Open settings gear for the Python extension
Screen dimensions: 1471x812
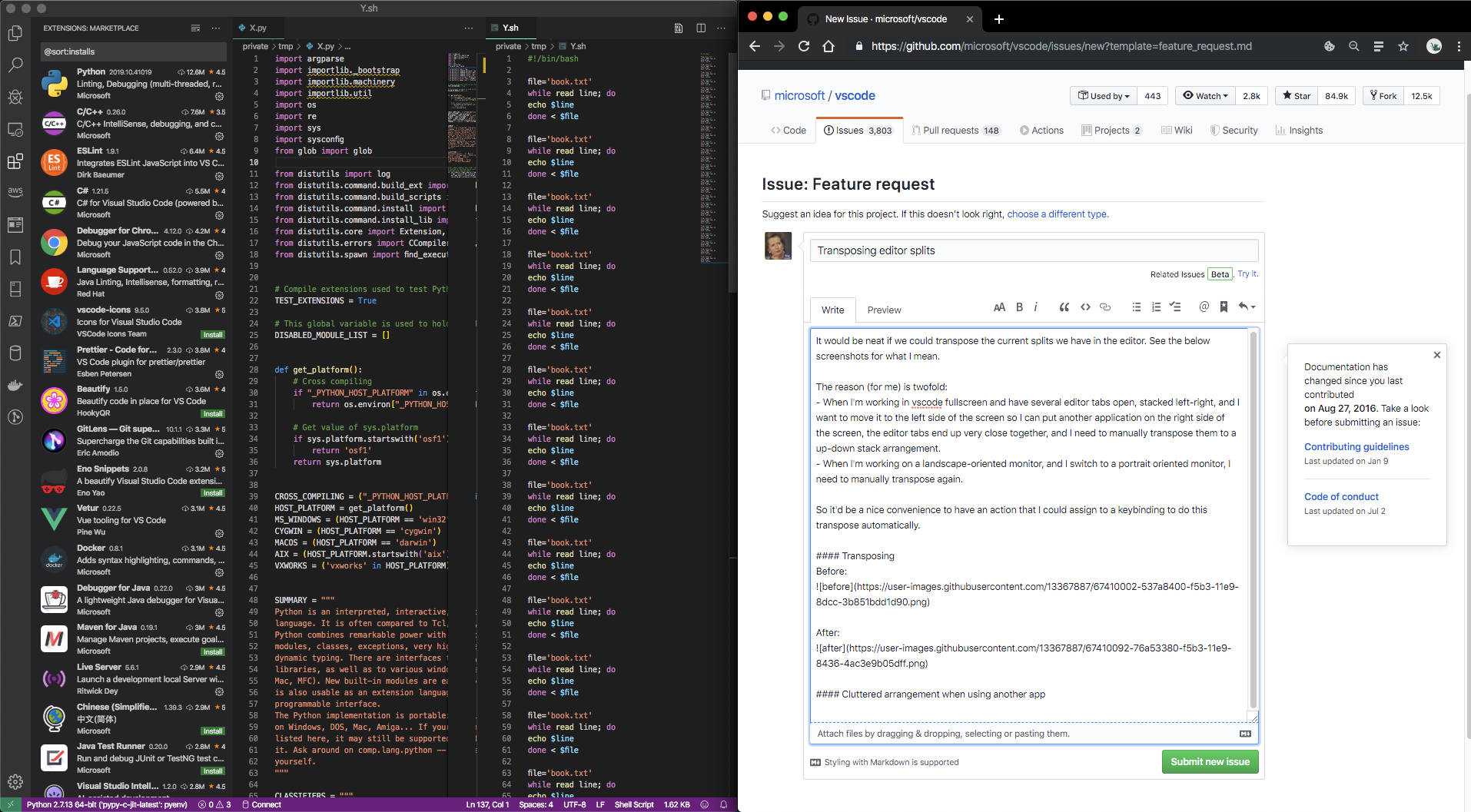click(219, 96)
